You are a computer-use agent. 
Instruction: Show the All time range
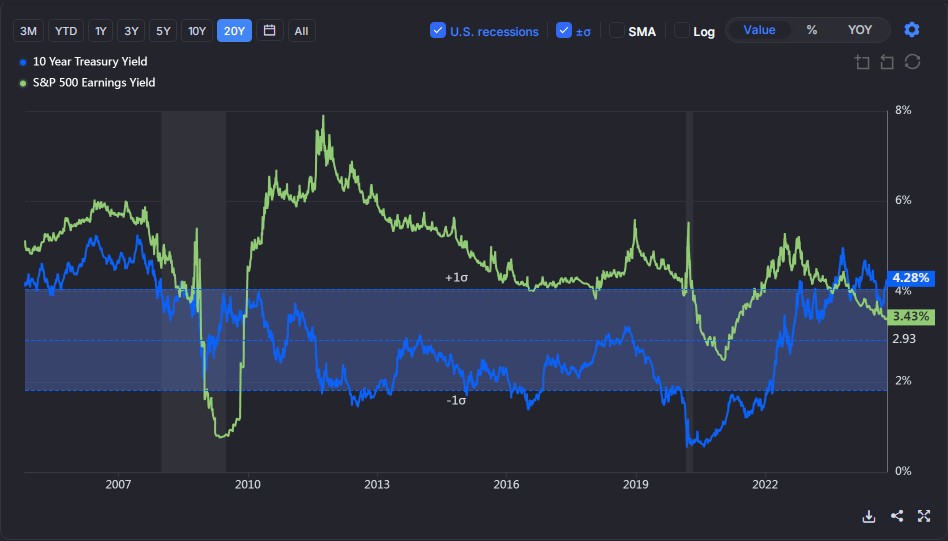click(301, 31)
